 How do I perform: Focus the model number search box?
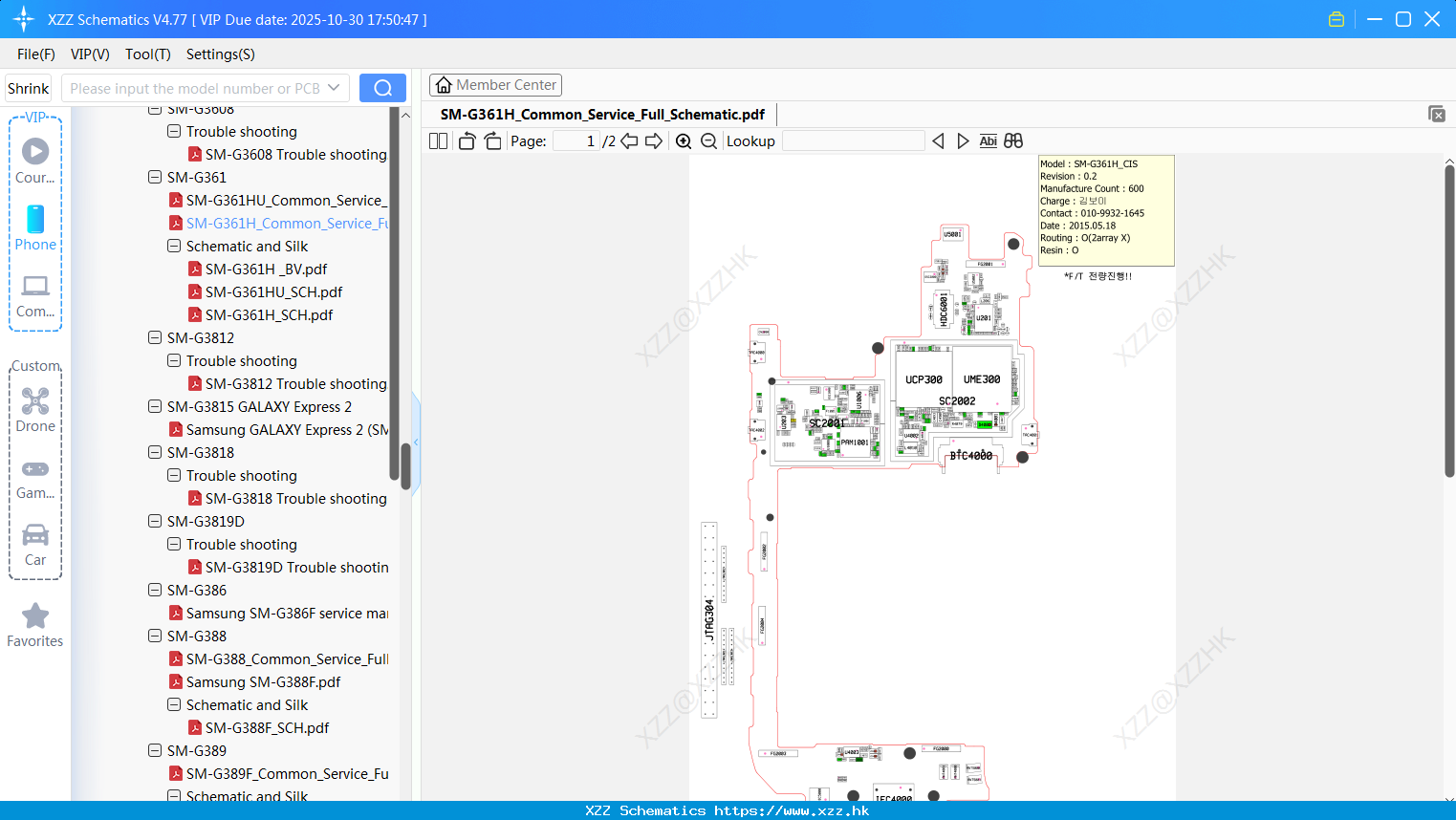pyautogui.click(x=194, y=88)
